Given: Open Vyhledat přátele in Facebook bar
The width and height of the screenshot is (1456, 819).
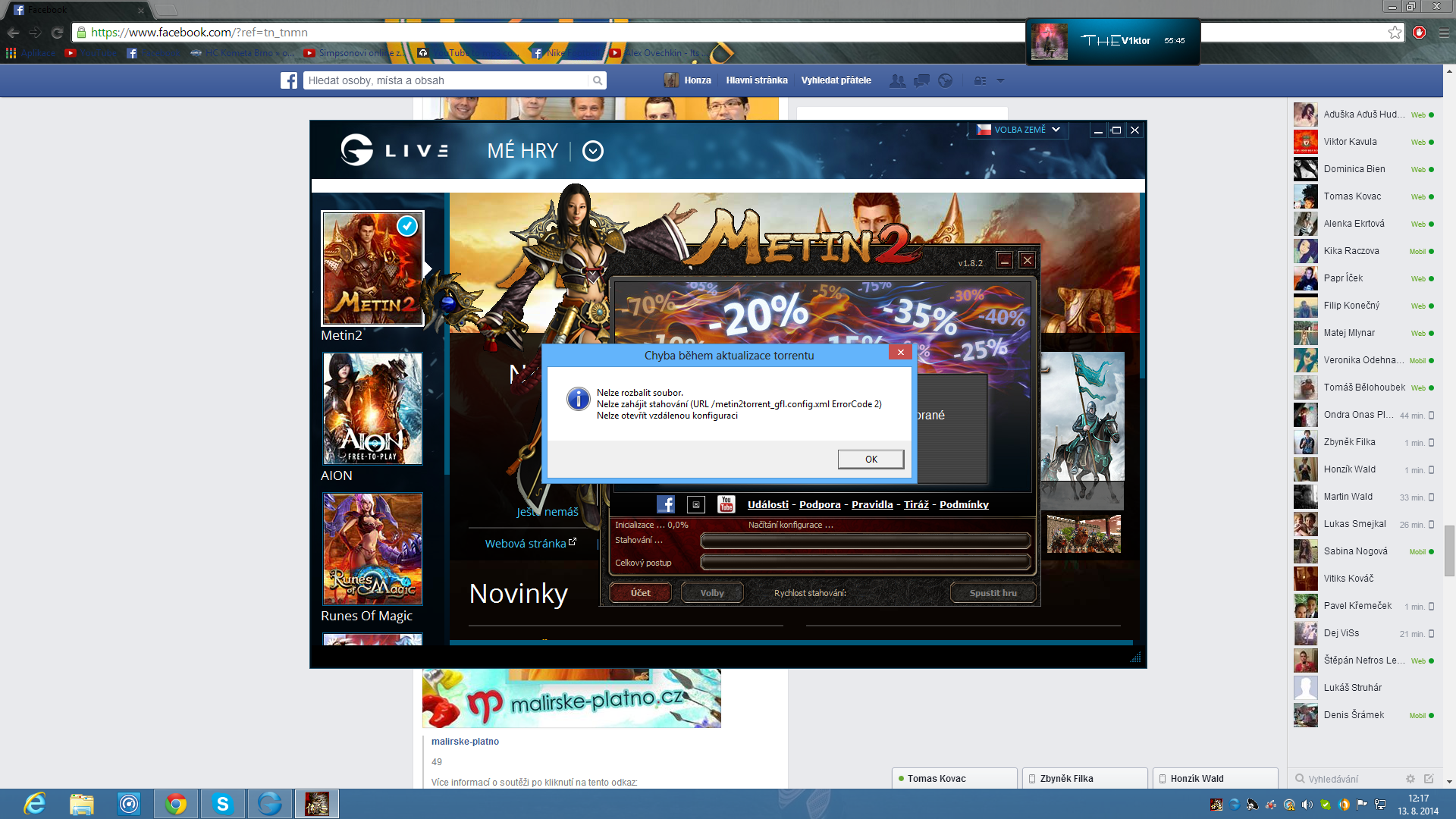Looking at the screenshot, I should coord(836,80).
